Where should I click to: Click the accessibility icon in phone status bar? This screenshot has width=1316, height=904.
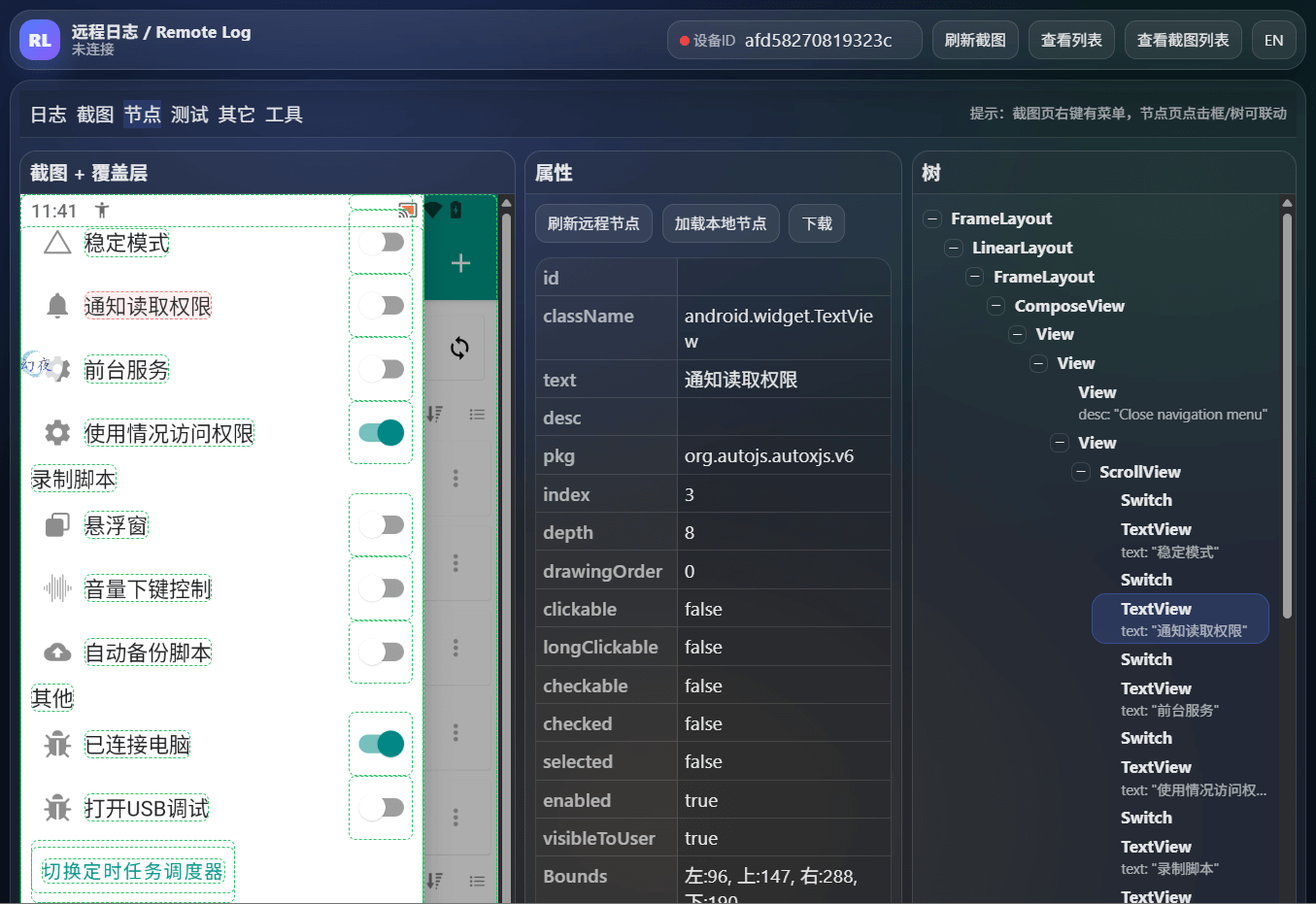(102, 211)
